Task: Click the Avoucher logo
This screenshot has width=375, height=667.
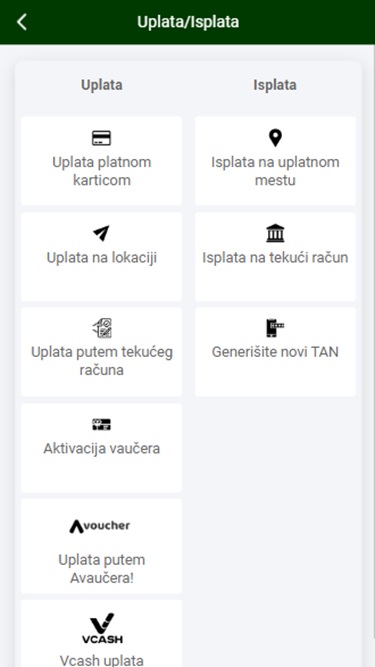Action: click(x=100, y=526)
